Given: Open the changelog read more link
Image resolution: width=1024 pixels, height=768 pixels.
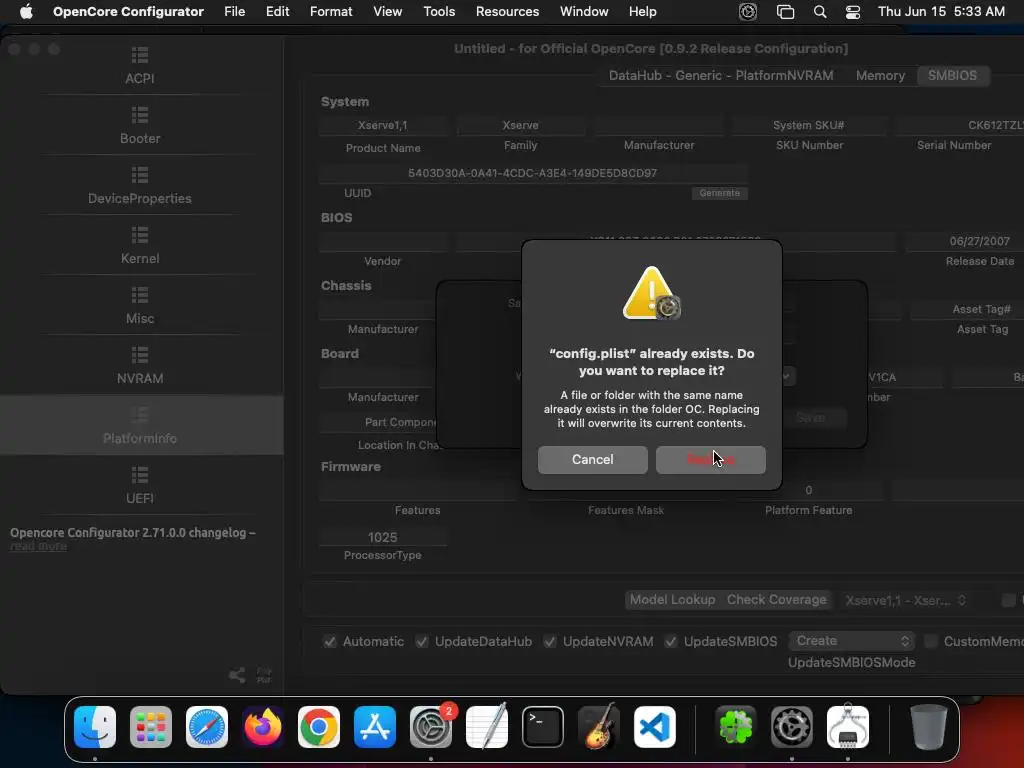Looking at the screenshot, I should [x=39, y=546].
